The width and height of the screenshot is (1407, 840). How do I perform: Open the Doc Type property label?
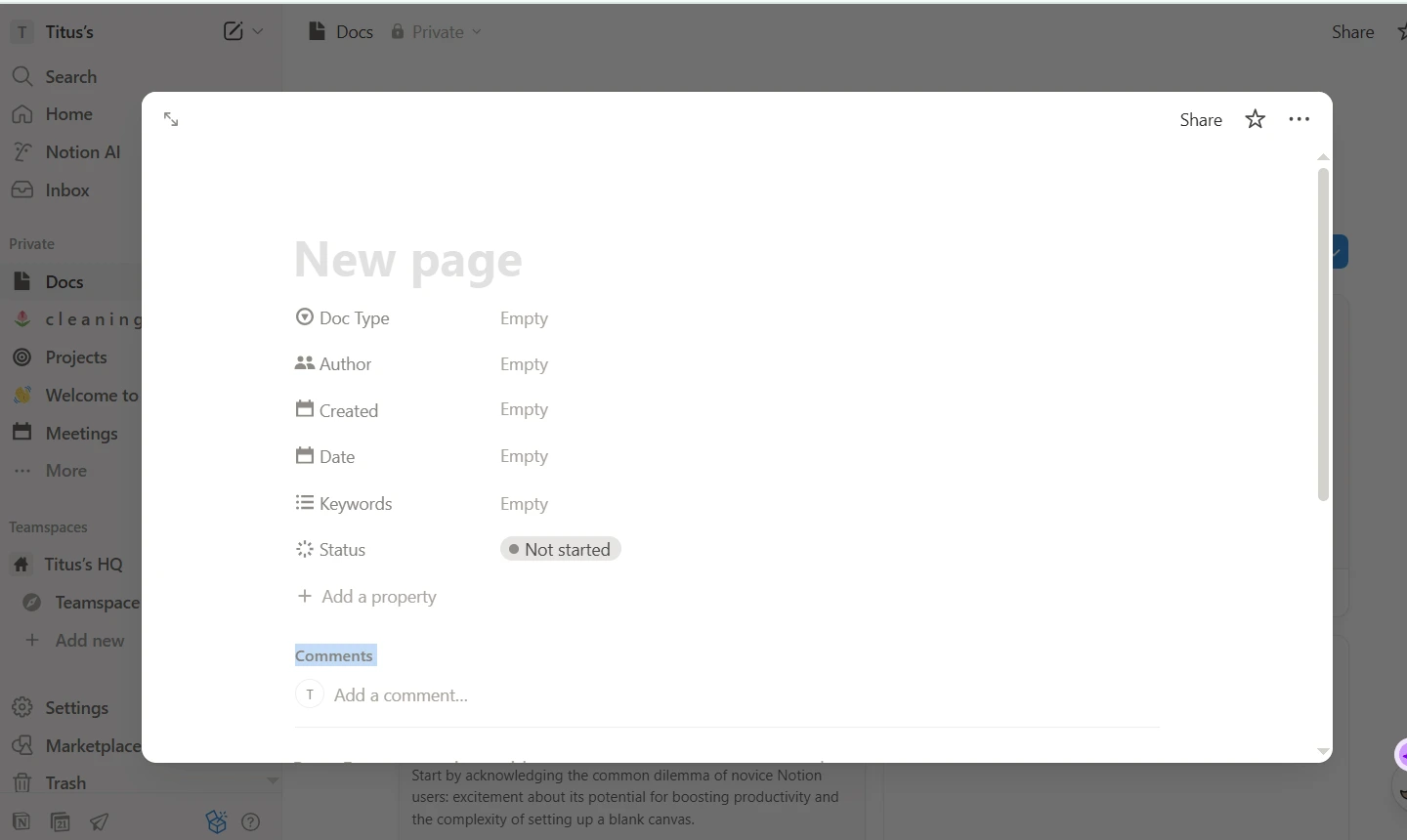coord(354,318)
